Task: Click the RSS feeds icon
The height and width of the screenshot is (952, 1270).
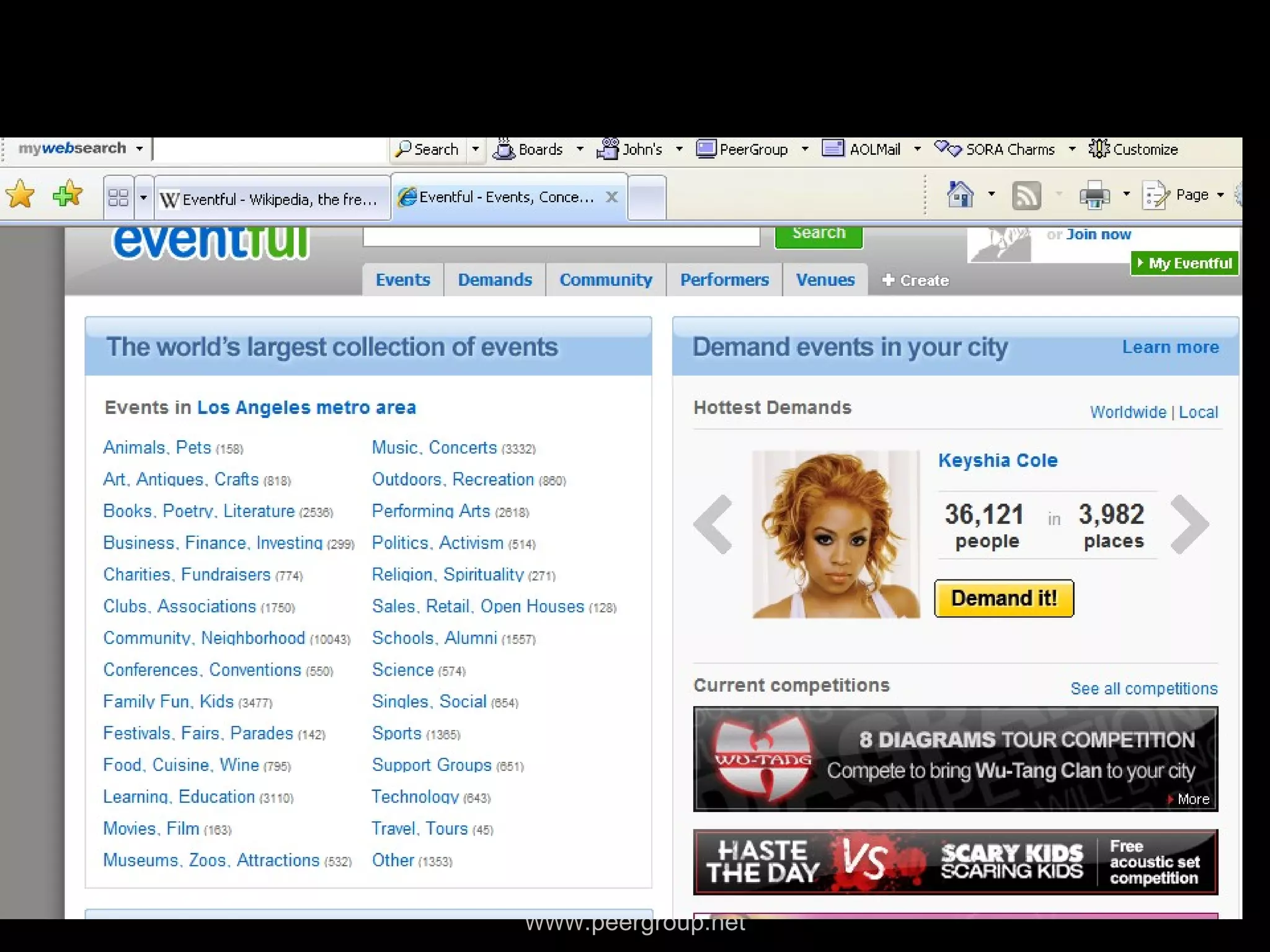Action: (1026, 196)
